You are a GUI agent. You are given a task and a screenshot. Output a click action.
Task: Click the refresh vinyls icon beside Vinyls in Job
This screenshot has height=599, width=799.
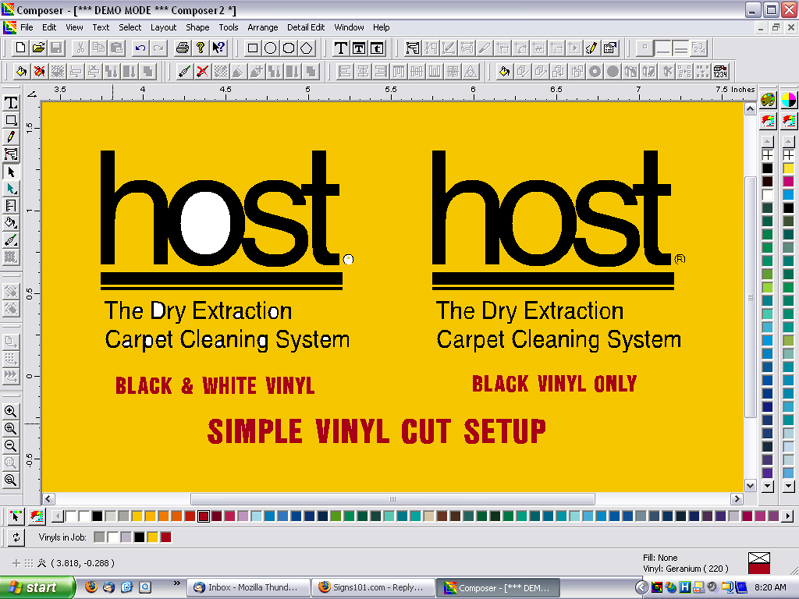(16, 537)
